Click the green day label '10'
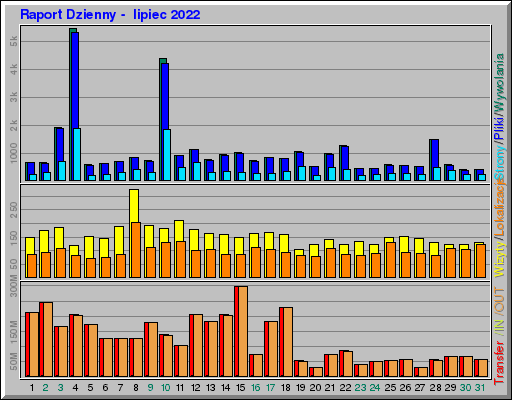 coord(165,388)
